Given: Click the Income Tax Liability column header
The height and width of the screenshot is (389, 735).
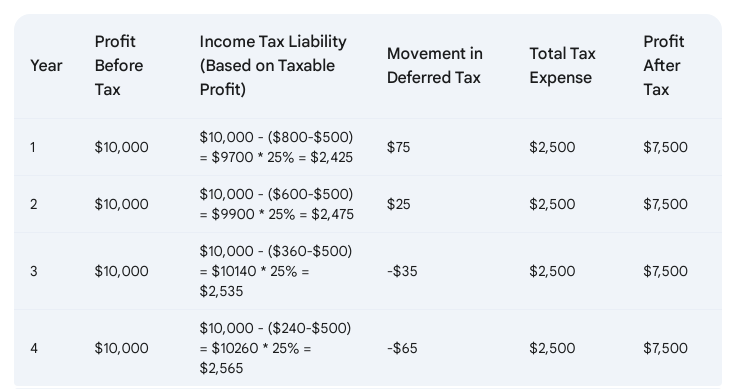Looking at the screenshot, I should click(273, 66).
